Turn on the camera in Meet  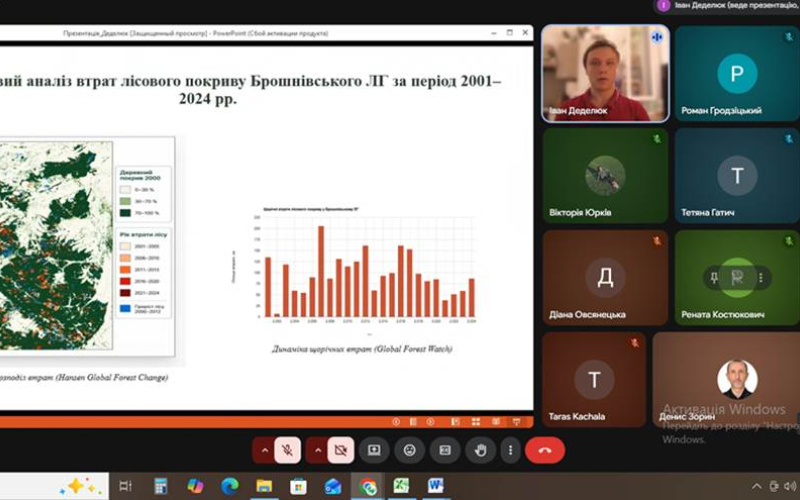click(x=341, y=450)
